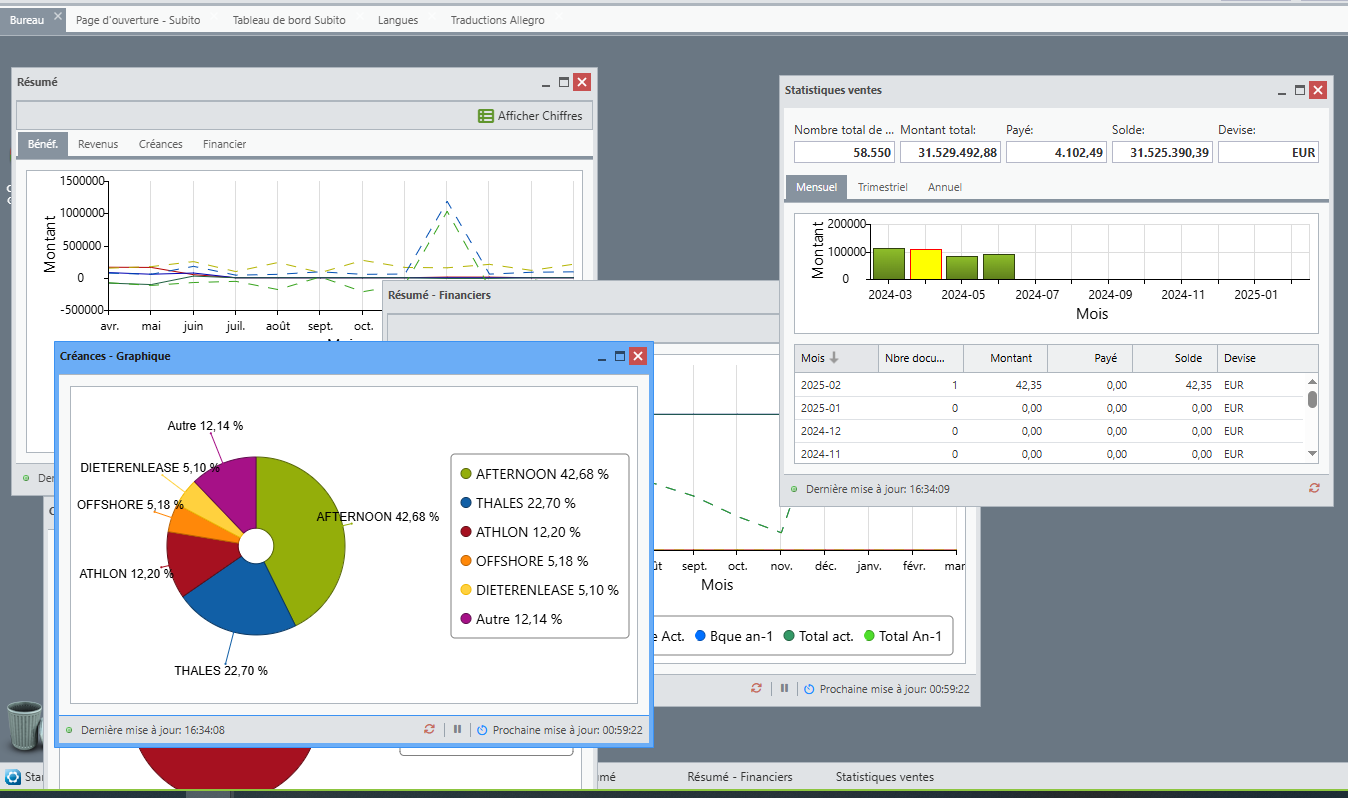Viewport: 1348px width, 798px height.
Task: Maximize the Créances - Graphique window
Action: coord(620,356)
